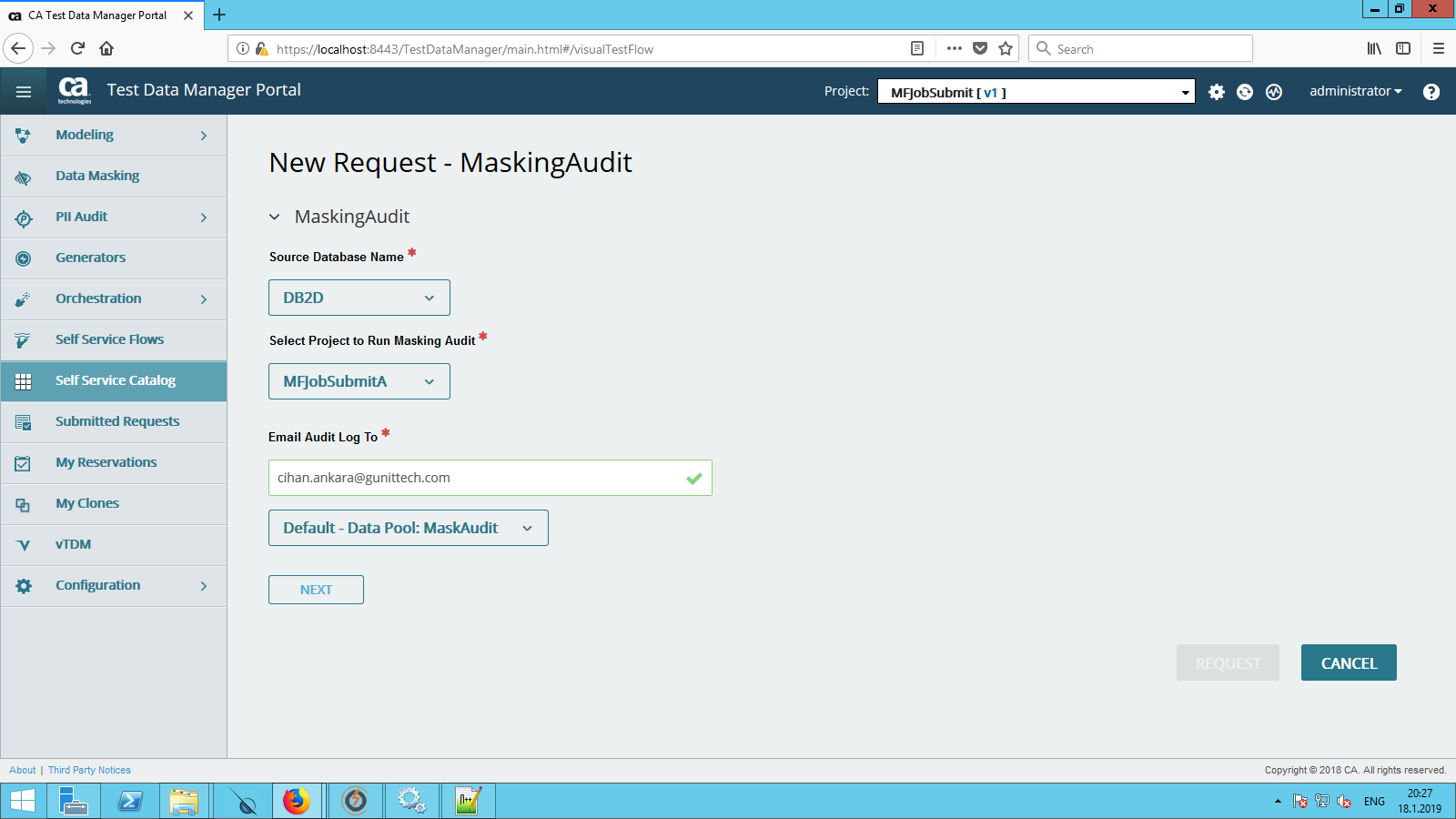Click the CA Technologies logo

click(75, 90)
